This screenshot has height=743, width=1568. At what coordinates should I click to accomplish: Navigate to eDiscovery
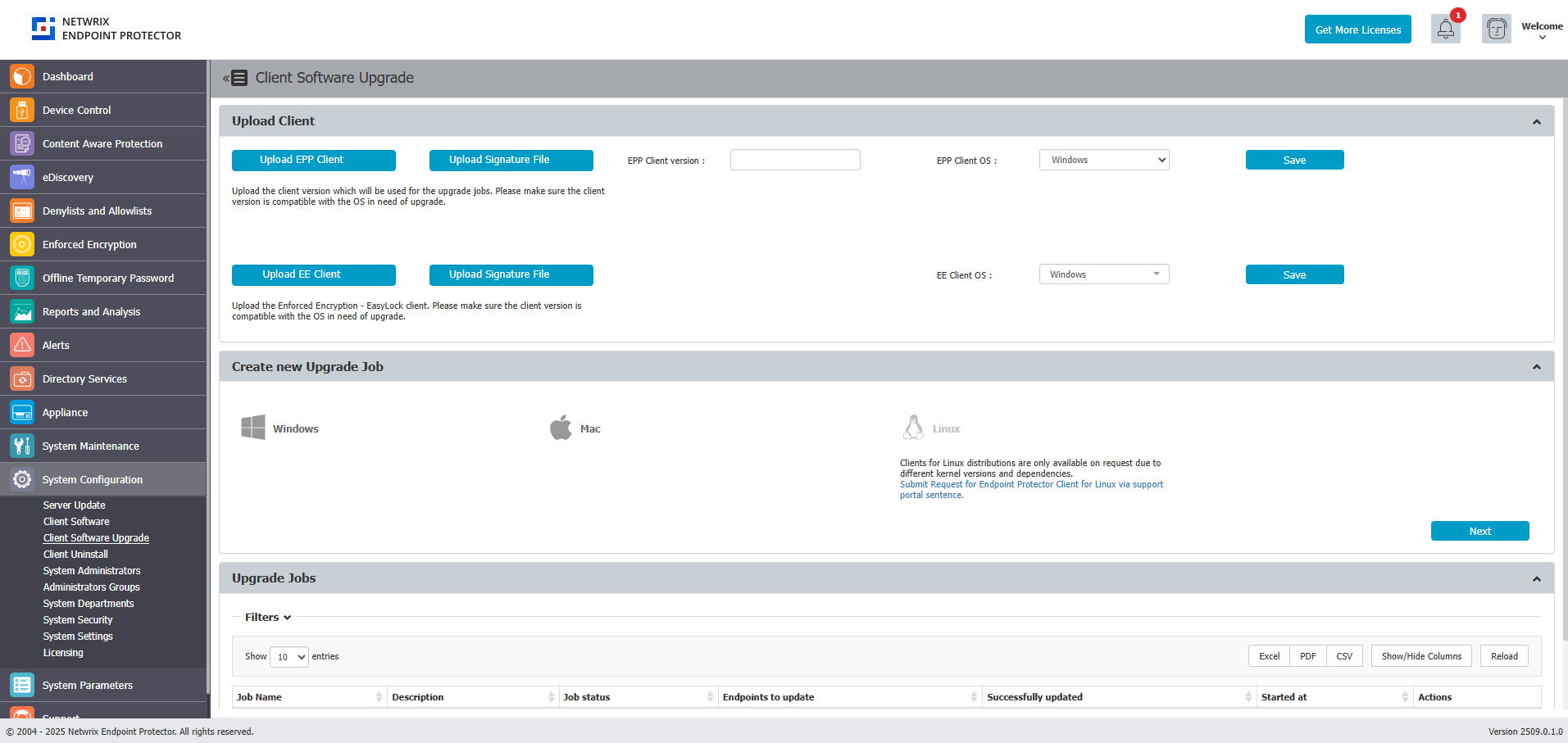click(68, 177)
